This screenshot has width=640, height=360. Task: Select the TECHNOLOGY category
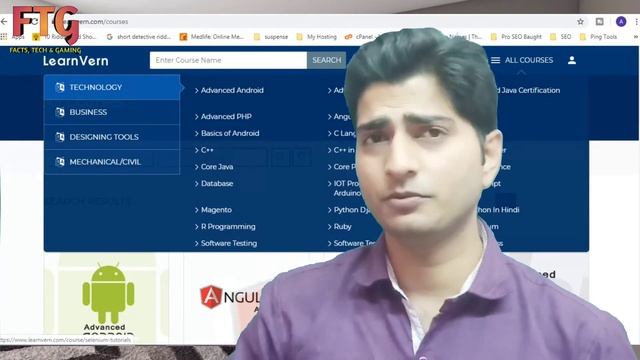(112, 87)
